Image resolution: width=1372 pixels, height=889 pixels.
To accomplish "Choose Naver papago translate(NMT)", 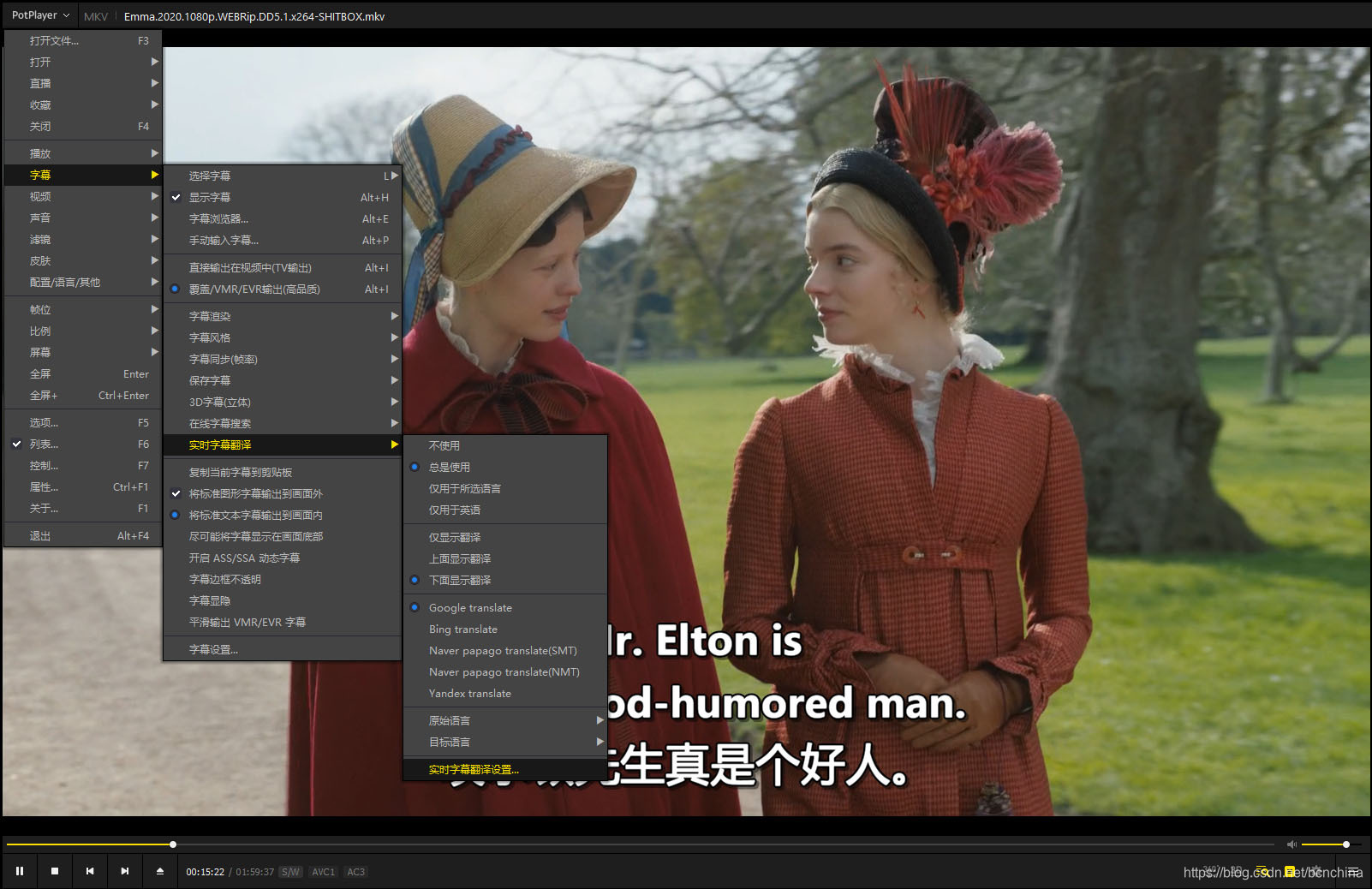I will click(x=505, y=671).
